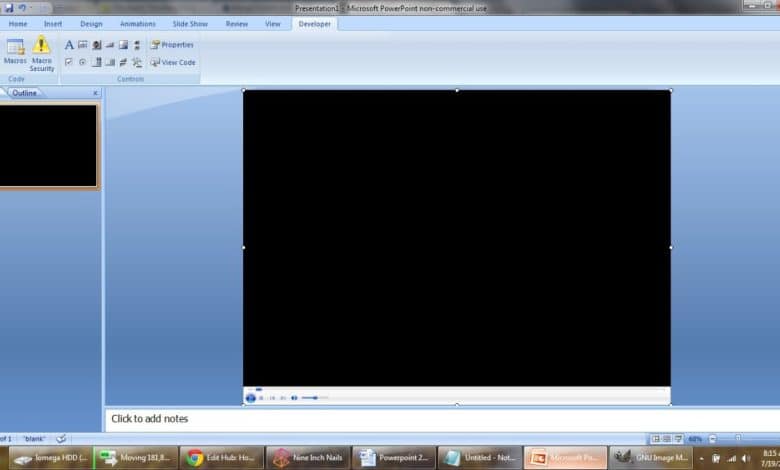Image resolution: width=780 pixels, height=470 pixels.
Task: Open Properties for the selected control
Action: (172, 45)
